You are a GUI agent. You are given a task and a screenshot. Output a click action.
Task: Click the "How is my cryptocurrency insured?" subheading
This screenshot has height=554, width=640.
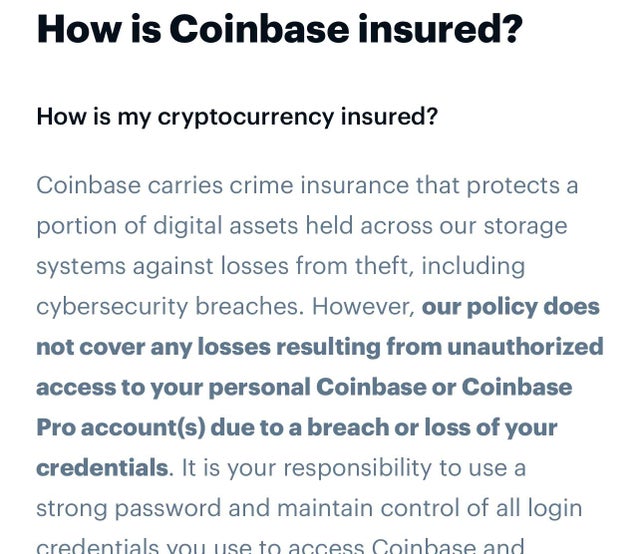tap(237, 117)
